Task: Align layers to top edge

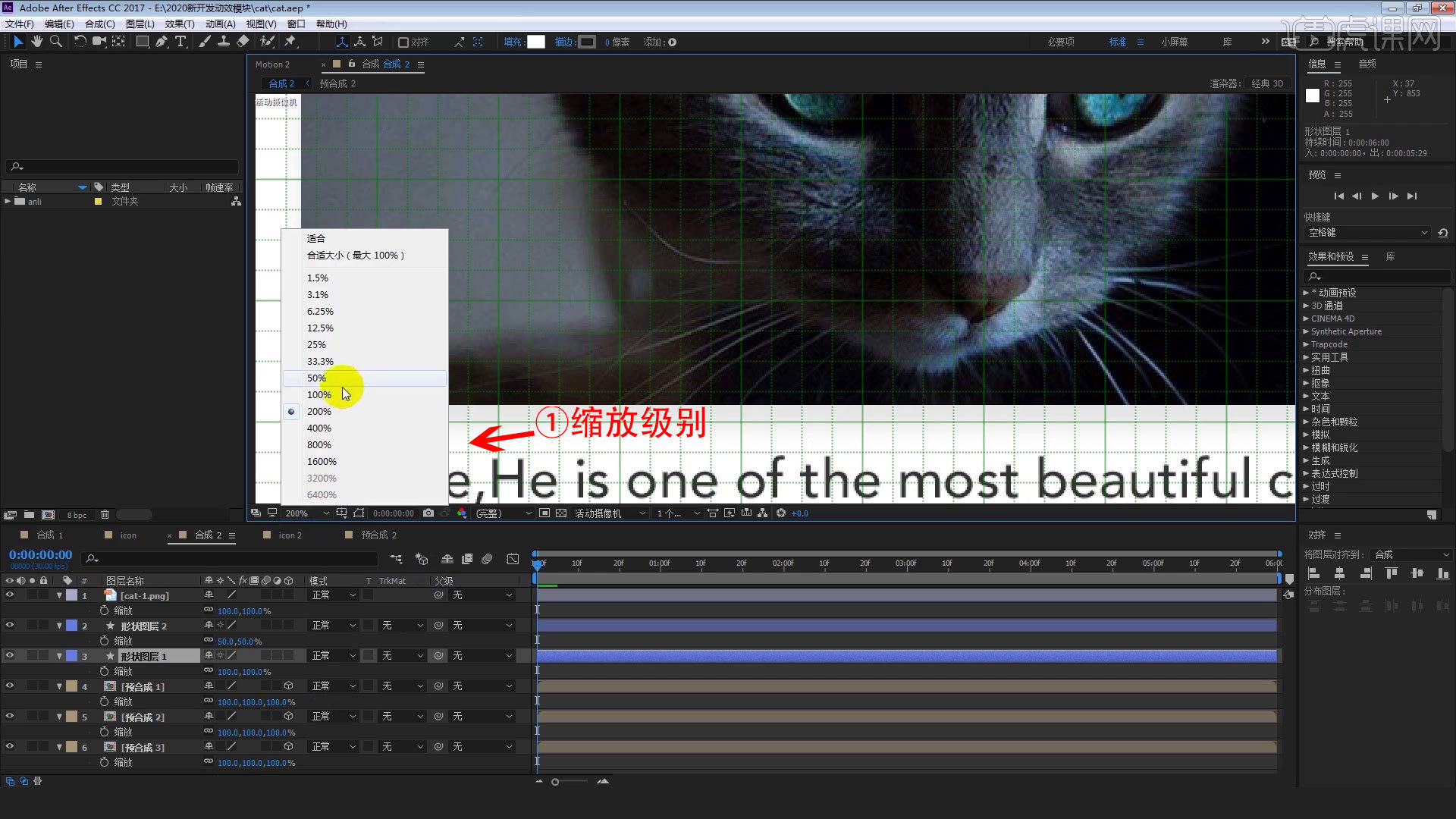Action: point(1392,573)
